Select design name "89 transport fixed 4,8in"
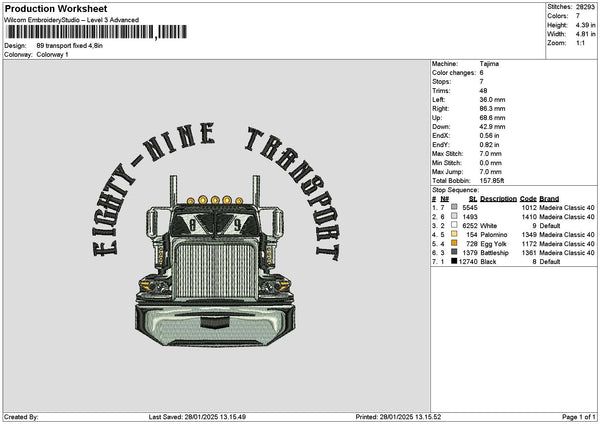The image size is (600, 424). pos(70,46)
